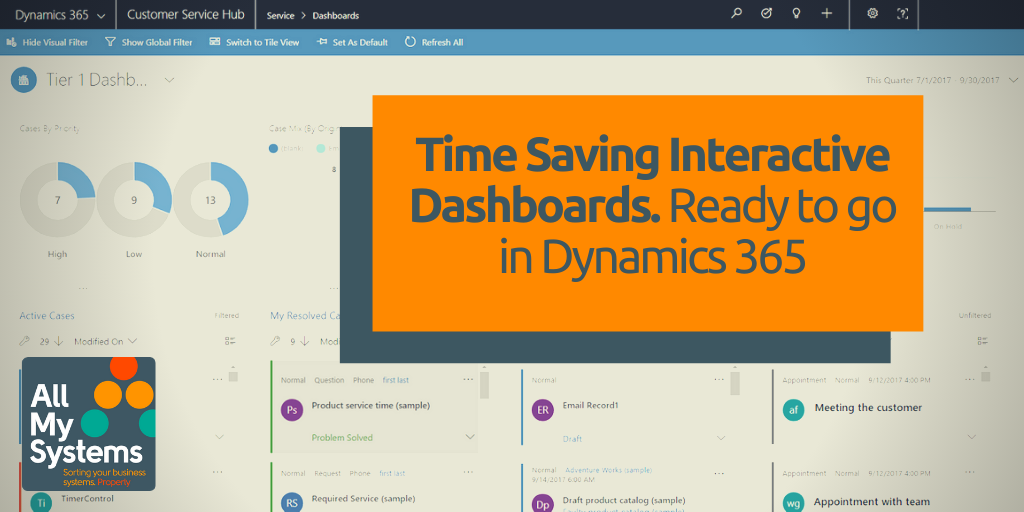Expand the Tier 1 Dashboard selector chevron
The height and width of the screenshot is (512, 1024).
(x=169, y=80)
